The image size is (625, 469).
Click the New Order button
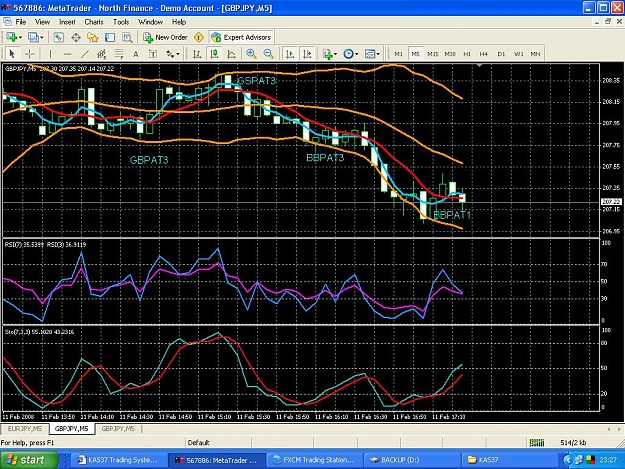pyautogui.click(x=165, y=37)
